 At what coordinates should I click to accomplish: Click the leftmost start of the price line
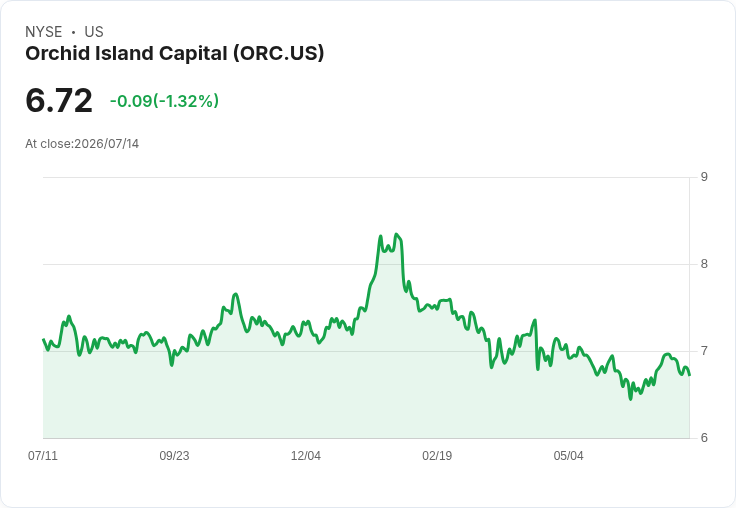coord(44,339)
